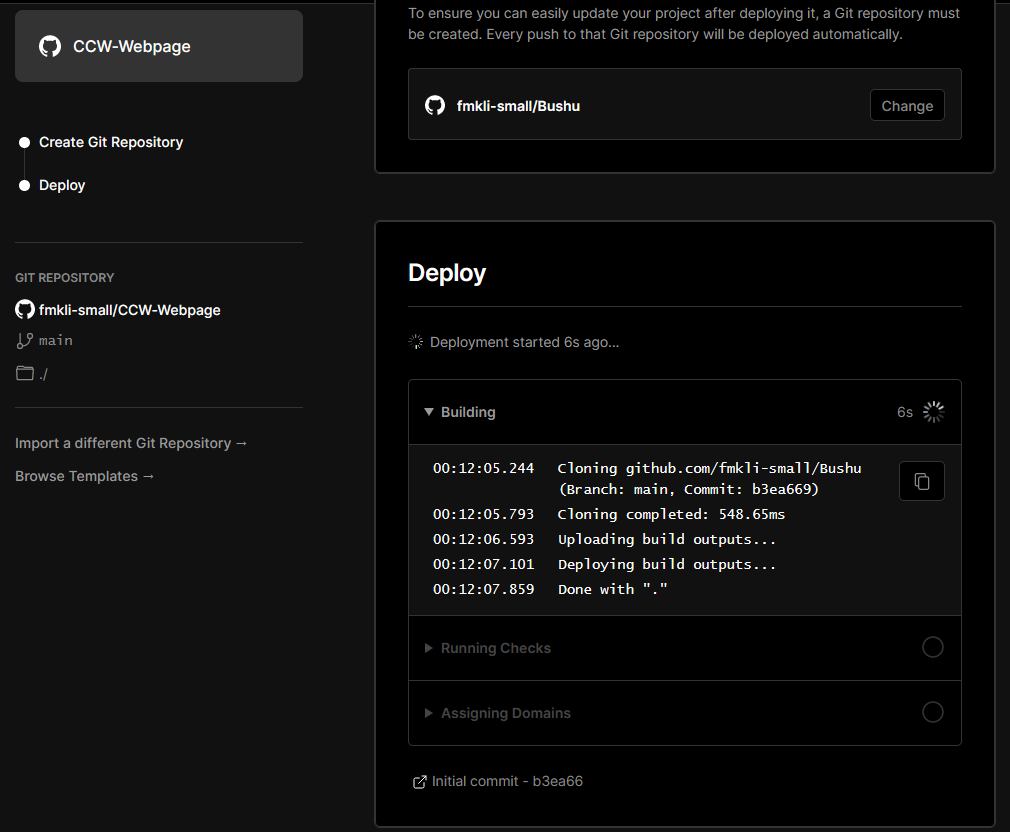
Task: Click the GitHub icon beside CCW-Webpage title
Action: 50,46
